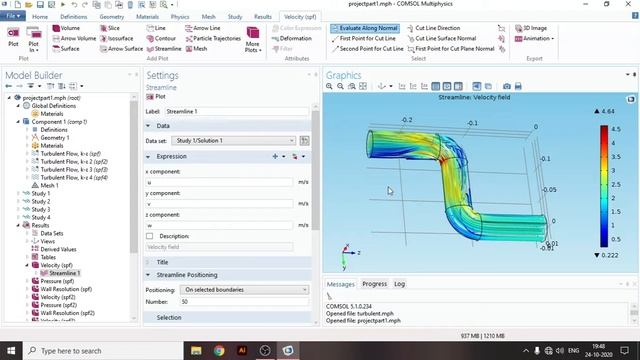Open the Physics ribbon tab
The height and width of the screenshot is (360, 640).
(x=180, y=17)
